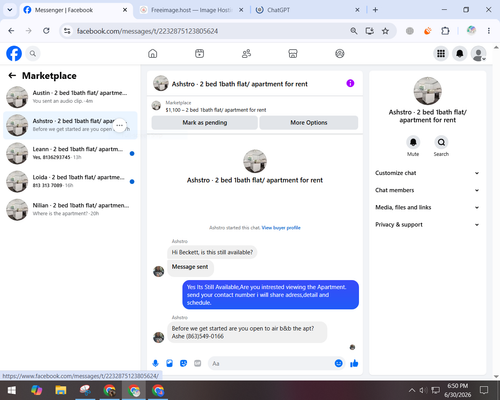Open a new browser tab
The width and height of the screenshot is (500, 400).
375,10
